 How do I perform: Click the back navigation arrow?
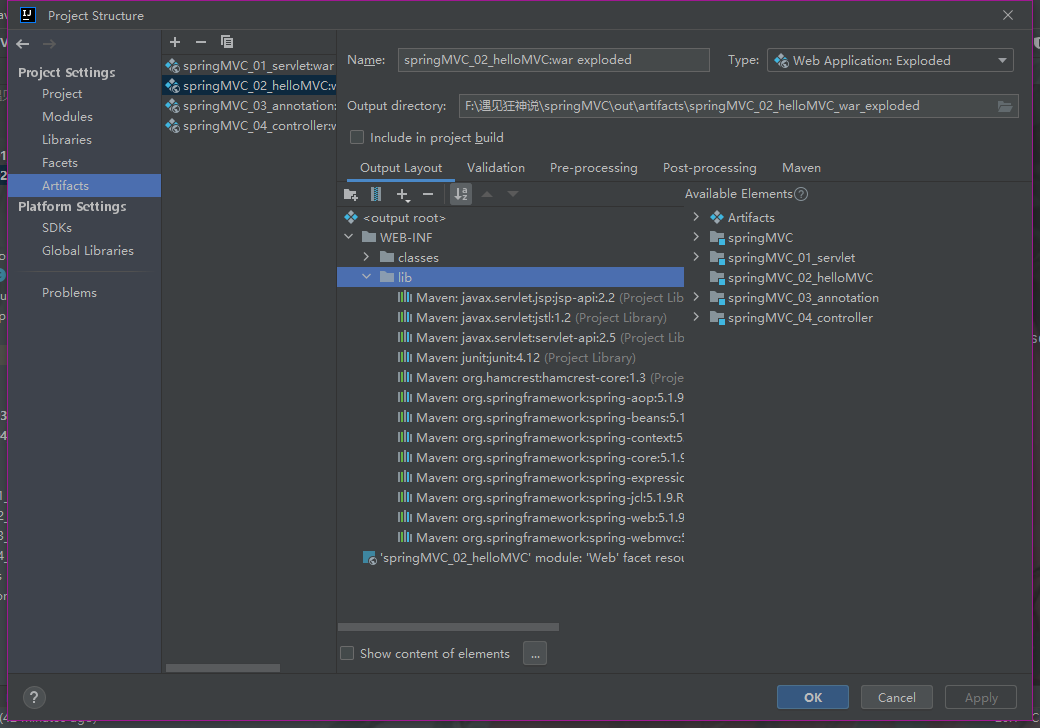click(23, 44)
